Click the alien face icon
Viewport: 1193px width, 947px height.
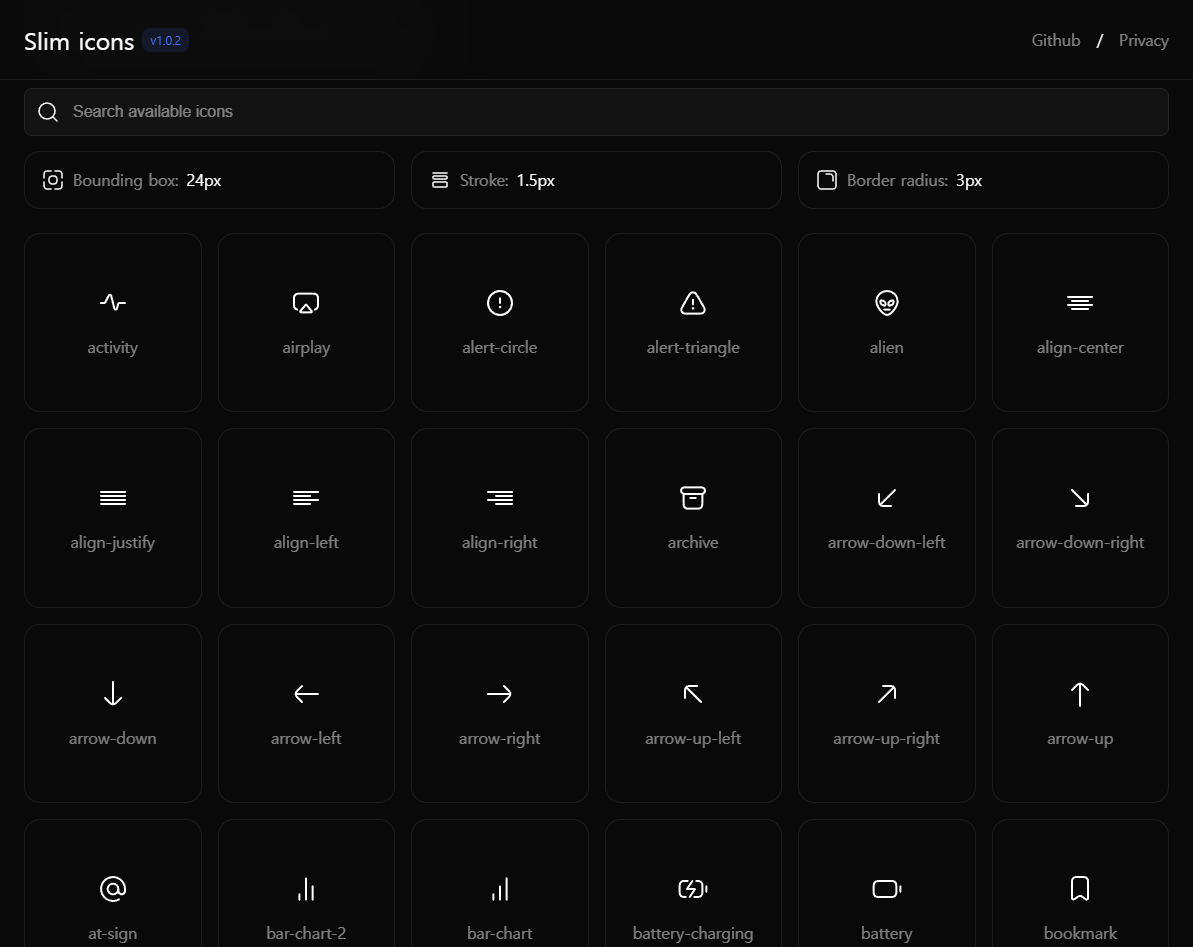[x=887, y=302]
